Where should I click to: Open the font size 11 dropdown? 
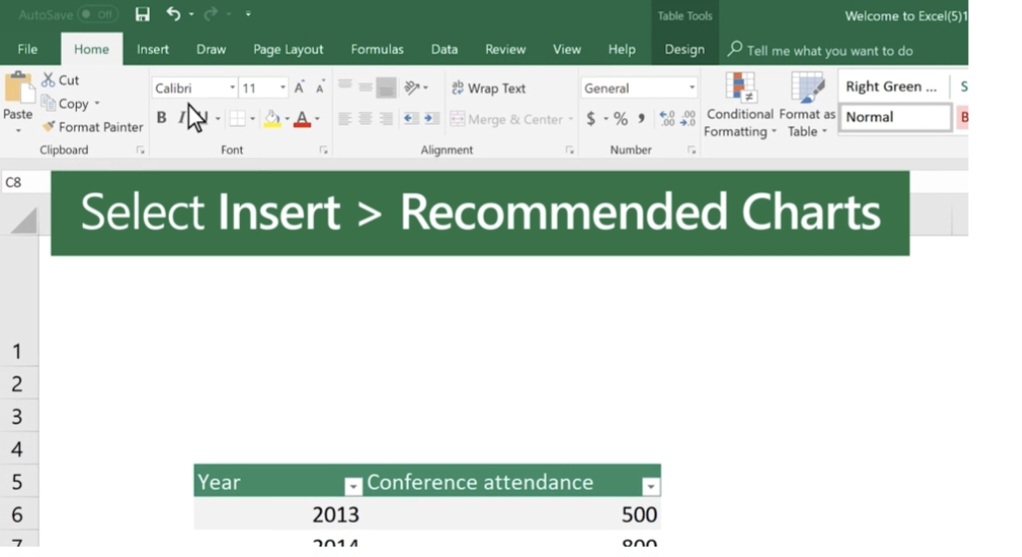[282, 87]
